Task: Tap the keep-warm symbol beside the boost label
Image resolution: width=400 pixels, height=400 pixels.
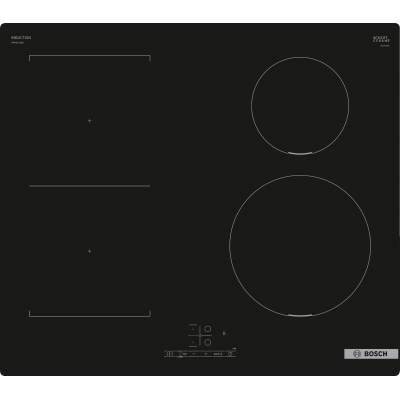Action: [206, 354]
